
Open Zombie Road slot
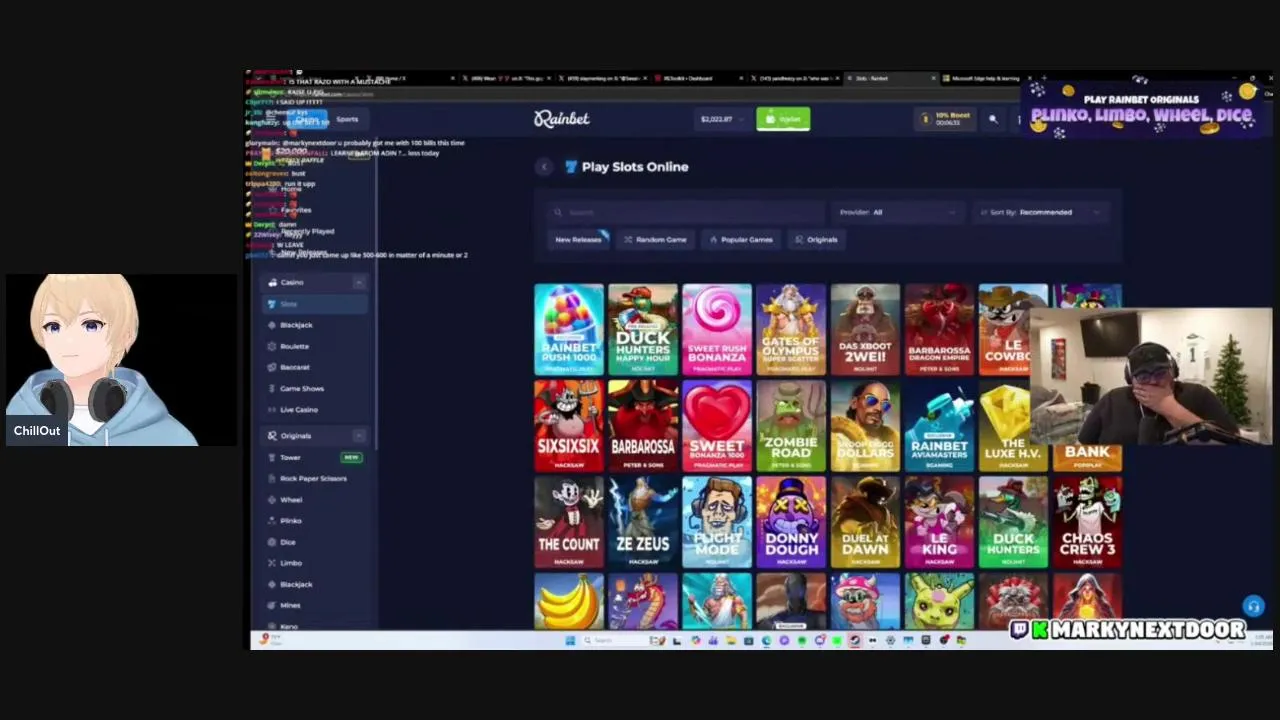791,426
